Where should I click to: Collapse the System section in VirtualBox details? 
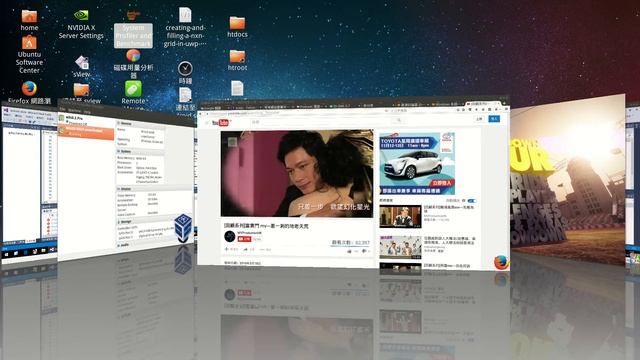pyautogui.click(x=119, y=151)
